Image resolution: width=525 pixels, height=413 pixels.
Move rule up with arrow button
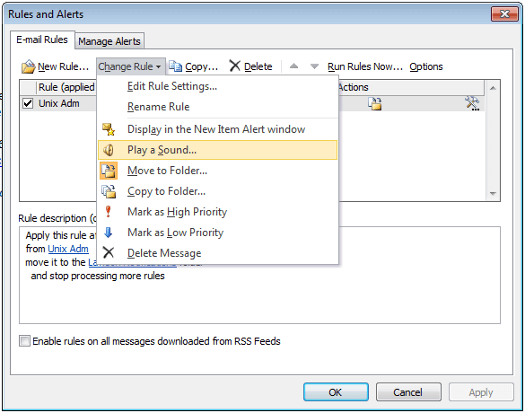[x=294, y=66]
